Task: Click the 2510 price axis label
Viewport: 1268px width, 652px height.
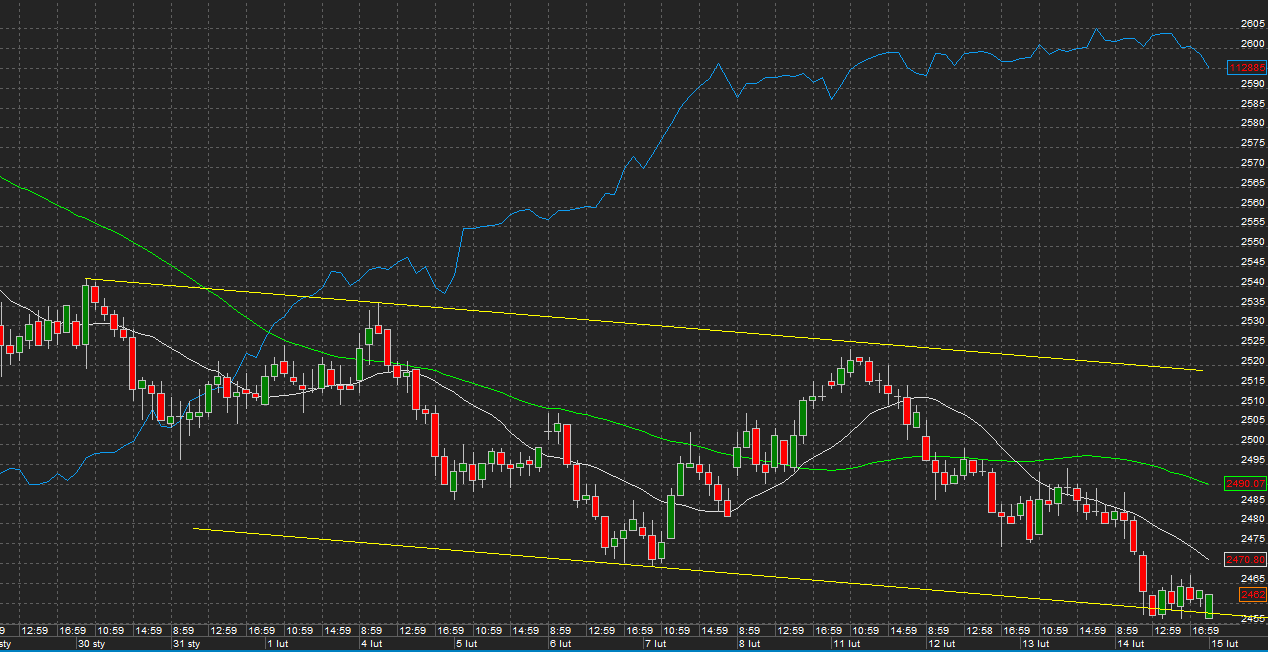Action: coord(1252,401)
